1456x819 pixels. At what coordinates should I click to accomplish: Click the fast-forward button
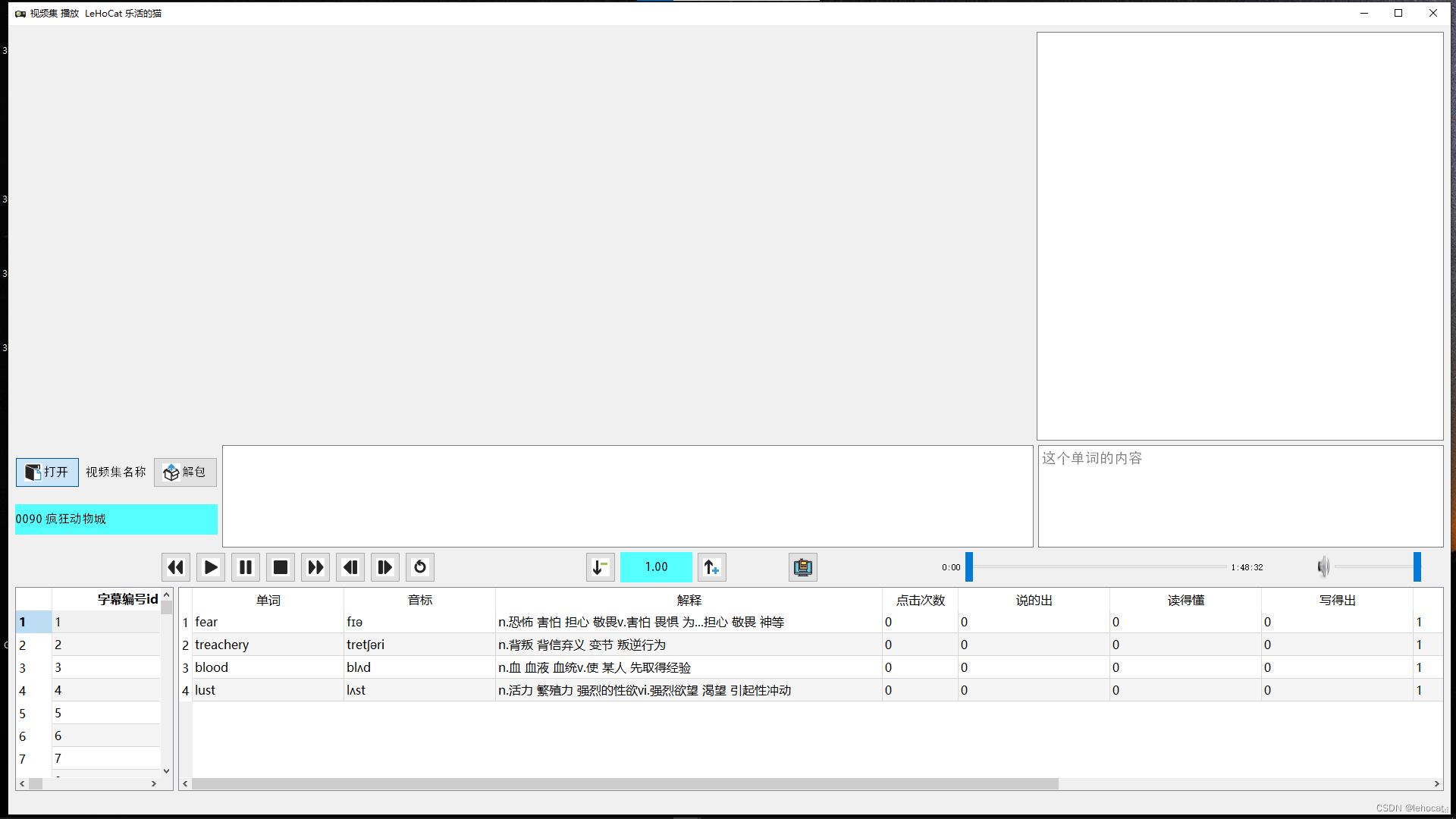(315, 567)
